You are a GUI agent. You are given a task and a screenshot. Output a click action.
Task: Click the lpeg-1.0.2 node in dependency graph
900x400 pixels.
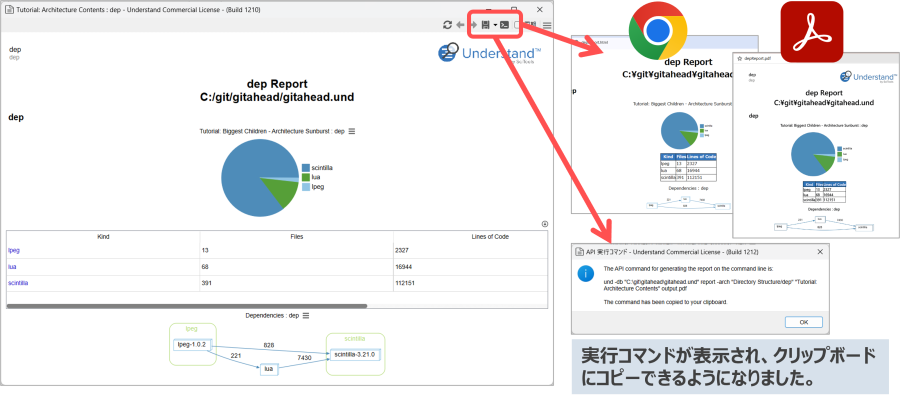193,345
